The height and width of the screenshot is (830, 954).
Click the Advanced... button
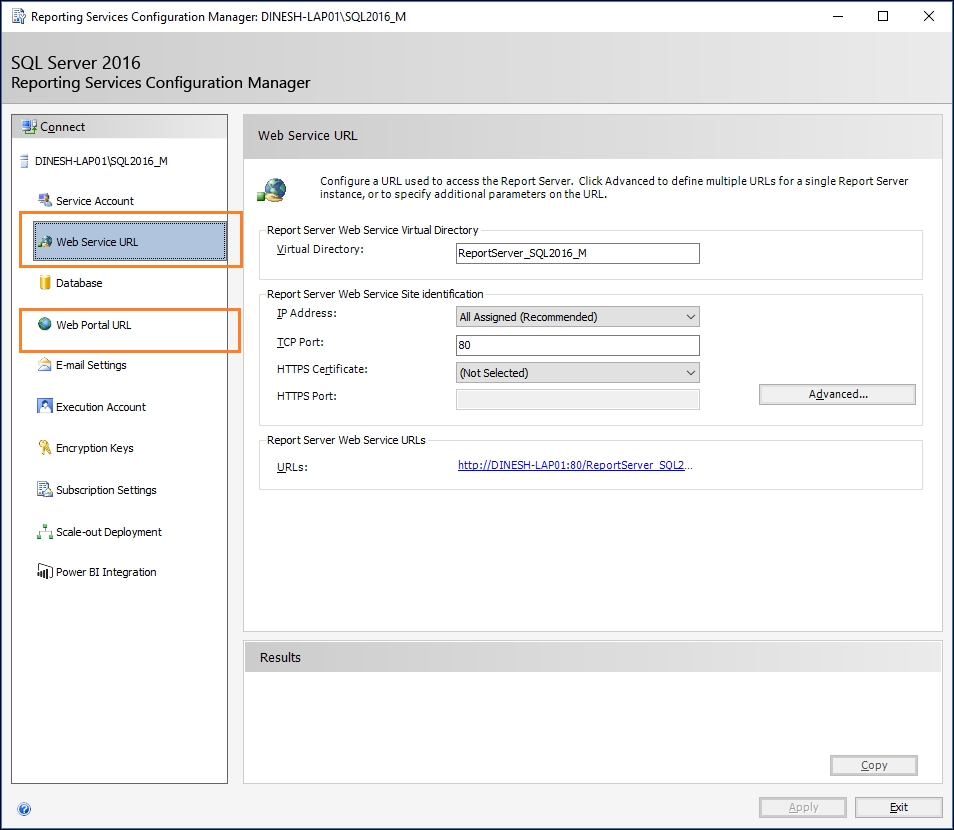click(837, 394)
